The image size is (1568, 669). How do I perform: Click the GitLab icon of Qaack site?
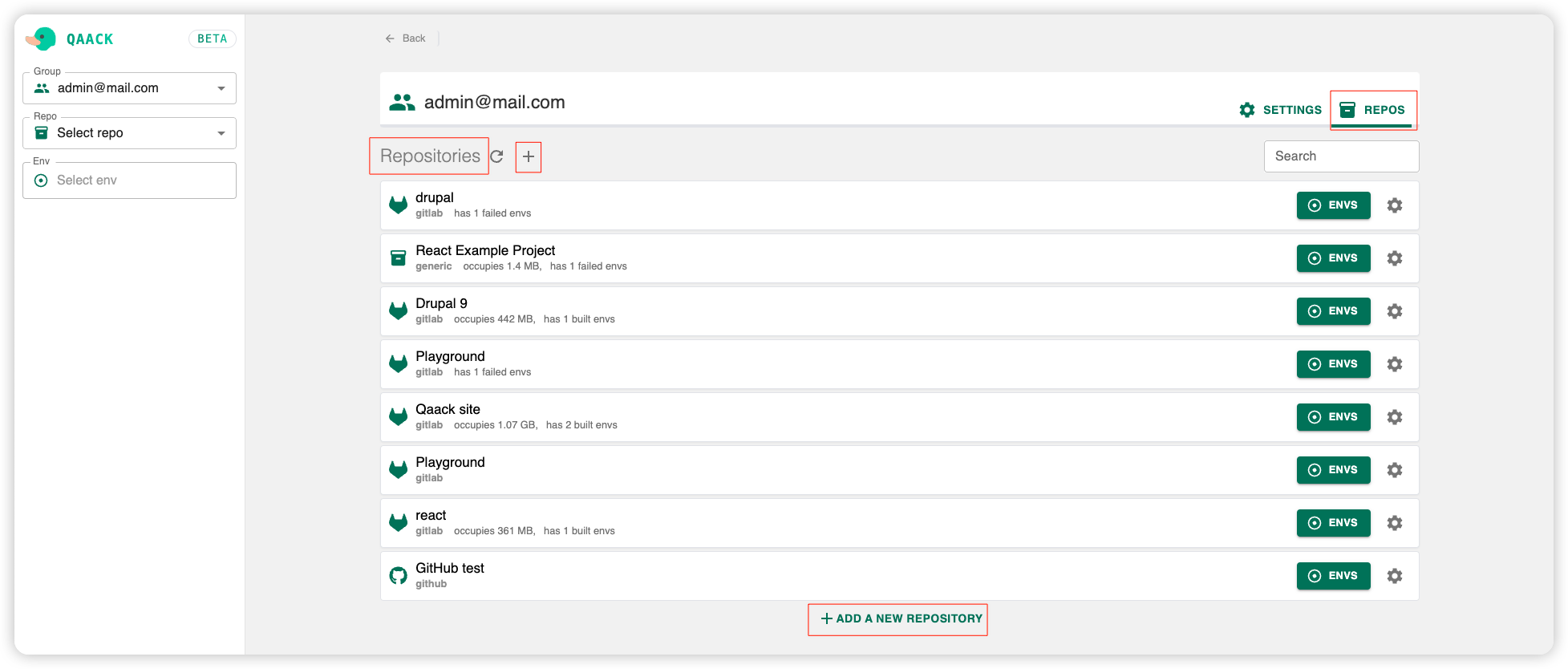[398, 417]
